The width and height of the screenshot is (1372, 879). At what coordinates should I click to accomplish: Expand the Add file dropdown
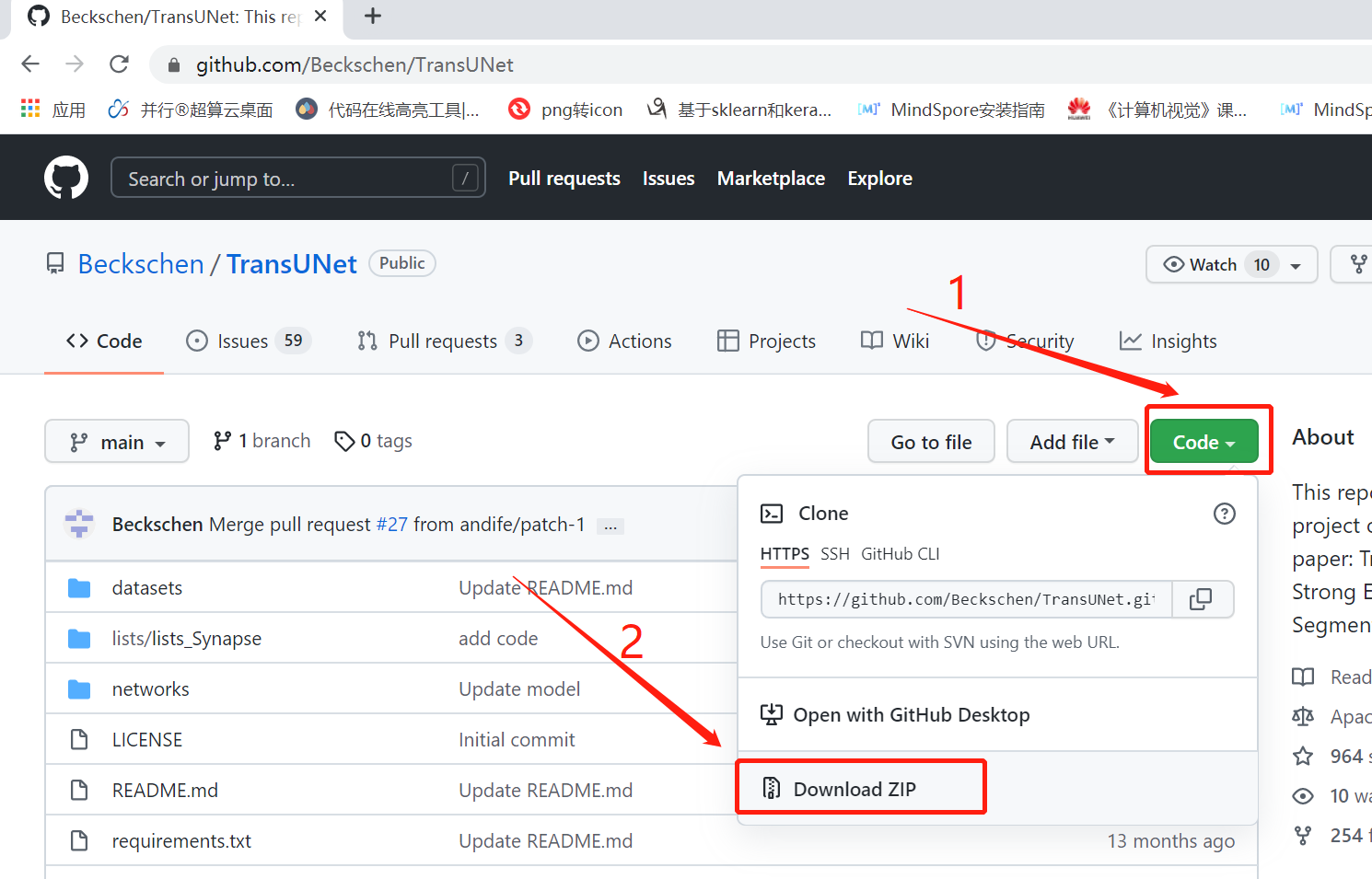[x=1073, y=442]
